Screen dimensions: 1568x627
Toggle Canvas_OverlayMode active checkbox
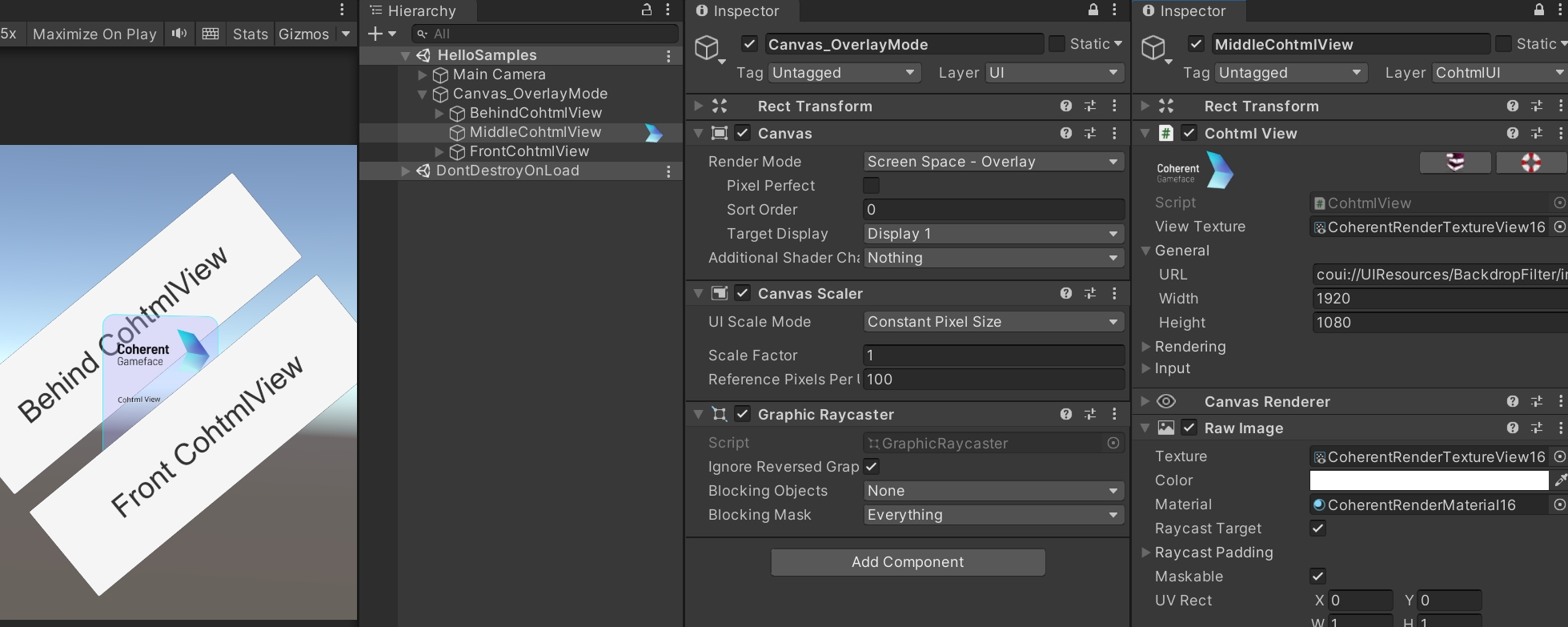749,44
